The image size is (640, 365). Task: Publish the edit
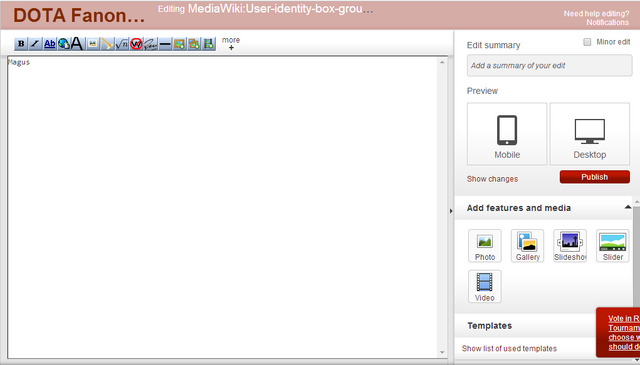coord(595,177)
